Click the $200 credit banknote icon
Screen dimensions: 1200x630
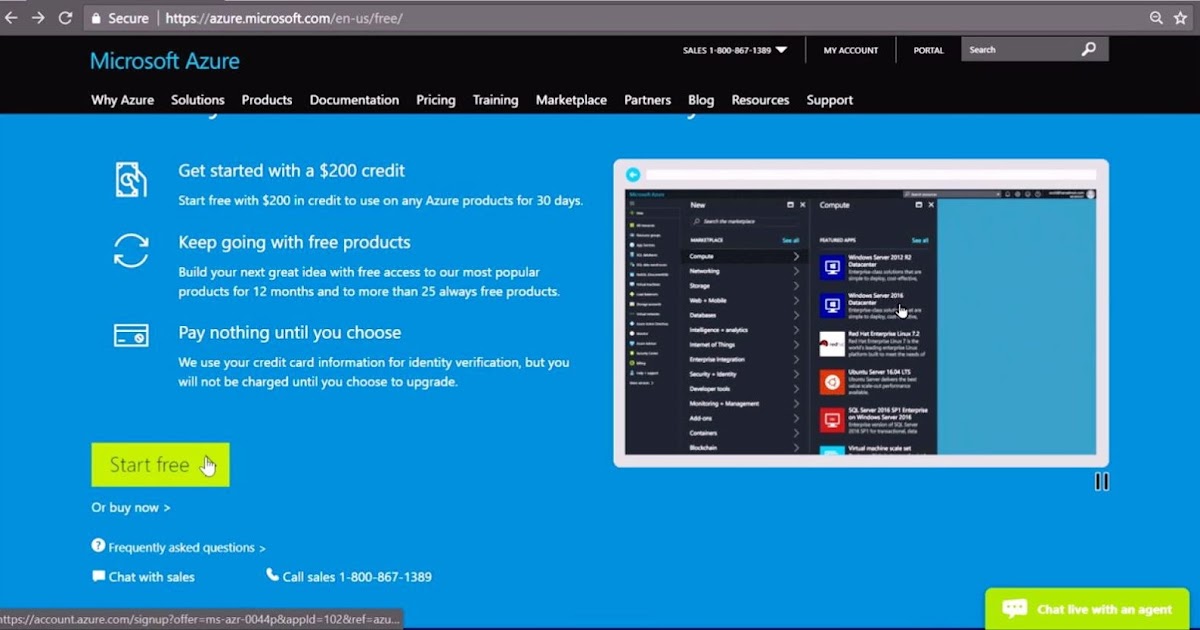[131, 180]
